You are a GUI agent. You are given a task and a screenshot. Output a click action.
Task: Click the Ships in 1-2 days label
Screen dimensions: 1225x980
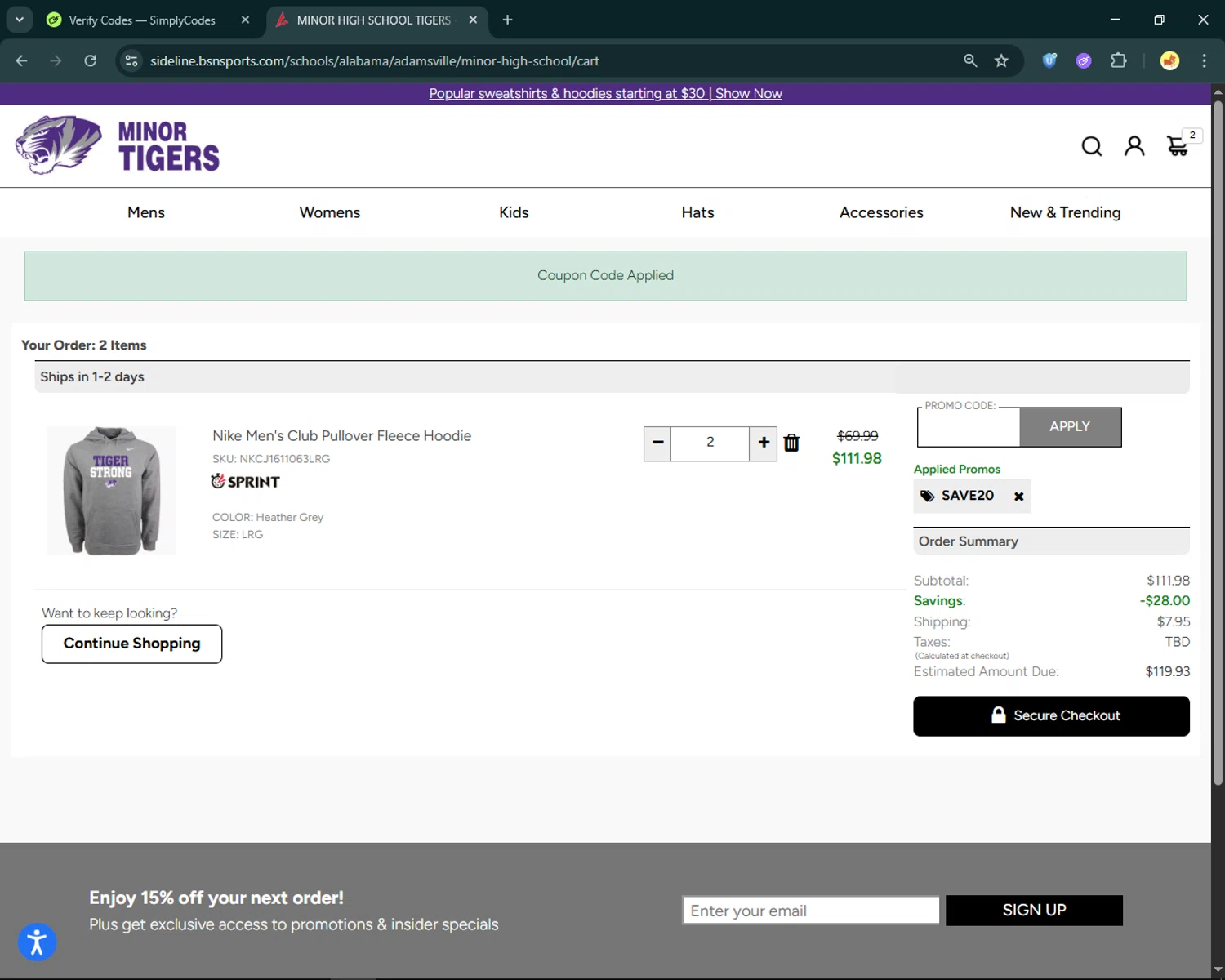[x=92, y=377]
